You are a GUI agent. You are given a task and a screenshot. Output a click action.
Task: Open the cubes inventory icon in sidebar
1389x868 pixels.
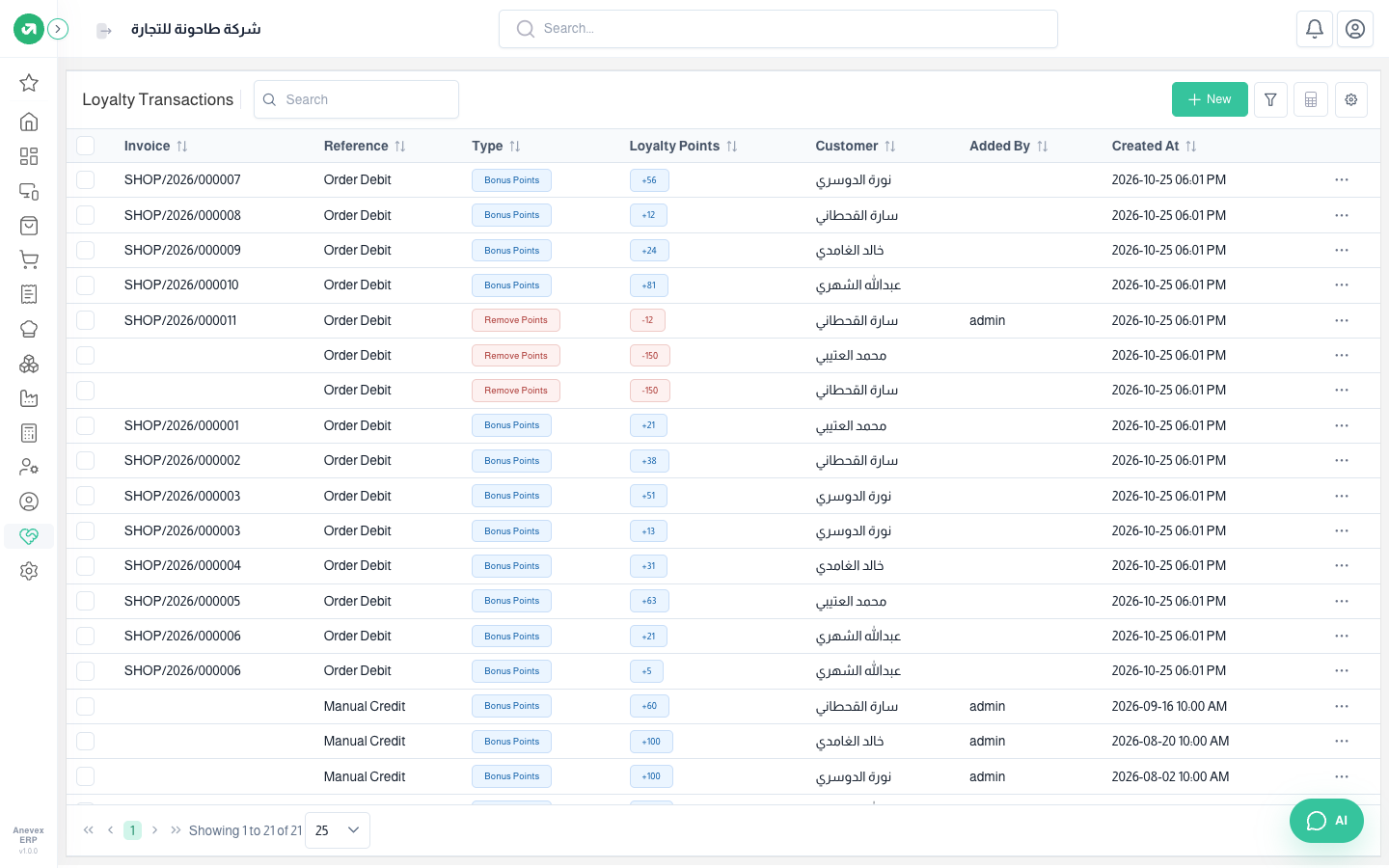29,364
